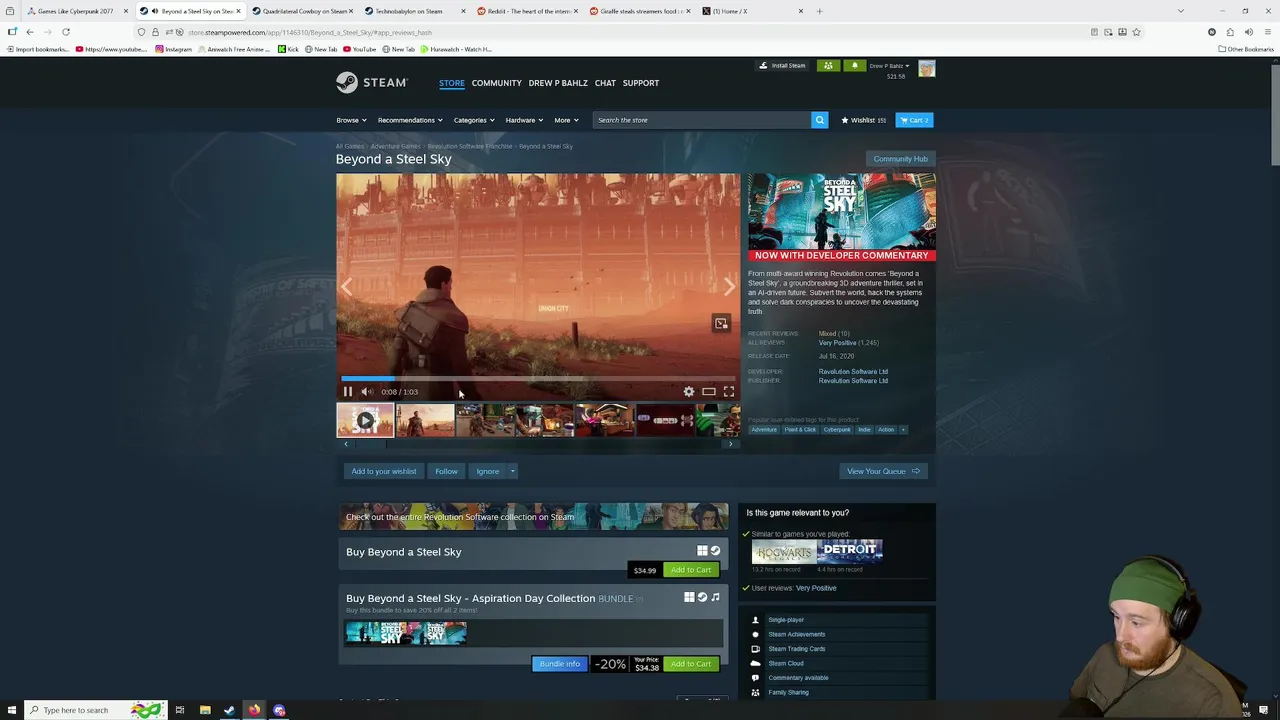Open the green notifications bell
This screenshot has width=1280, height=720.
tap(854, 66)
